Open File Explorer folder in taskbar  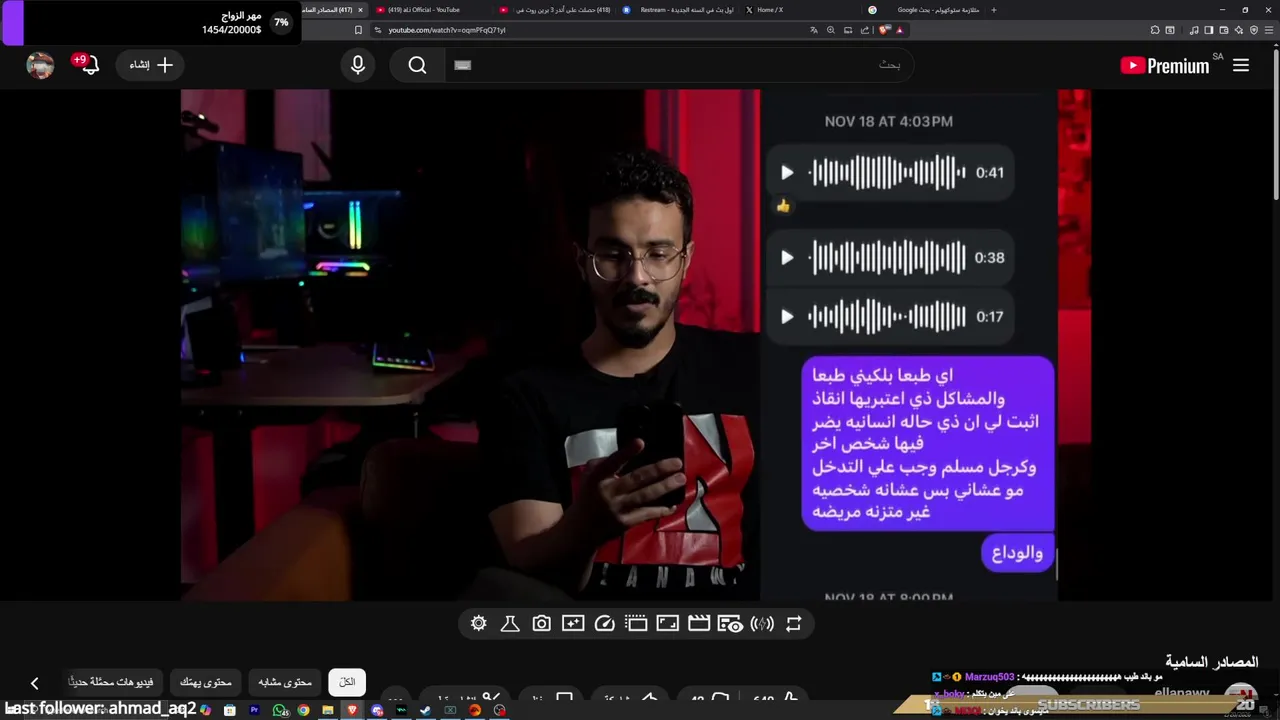click(x=327, y=710)
